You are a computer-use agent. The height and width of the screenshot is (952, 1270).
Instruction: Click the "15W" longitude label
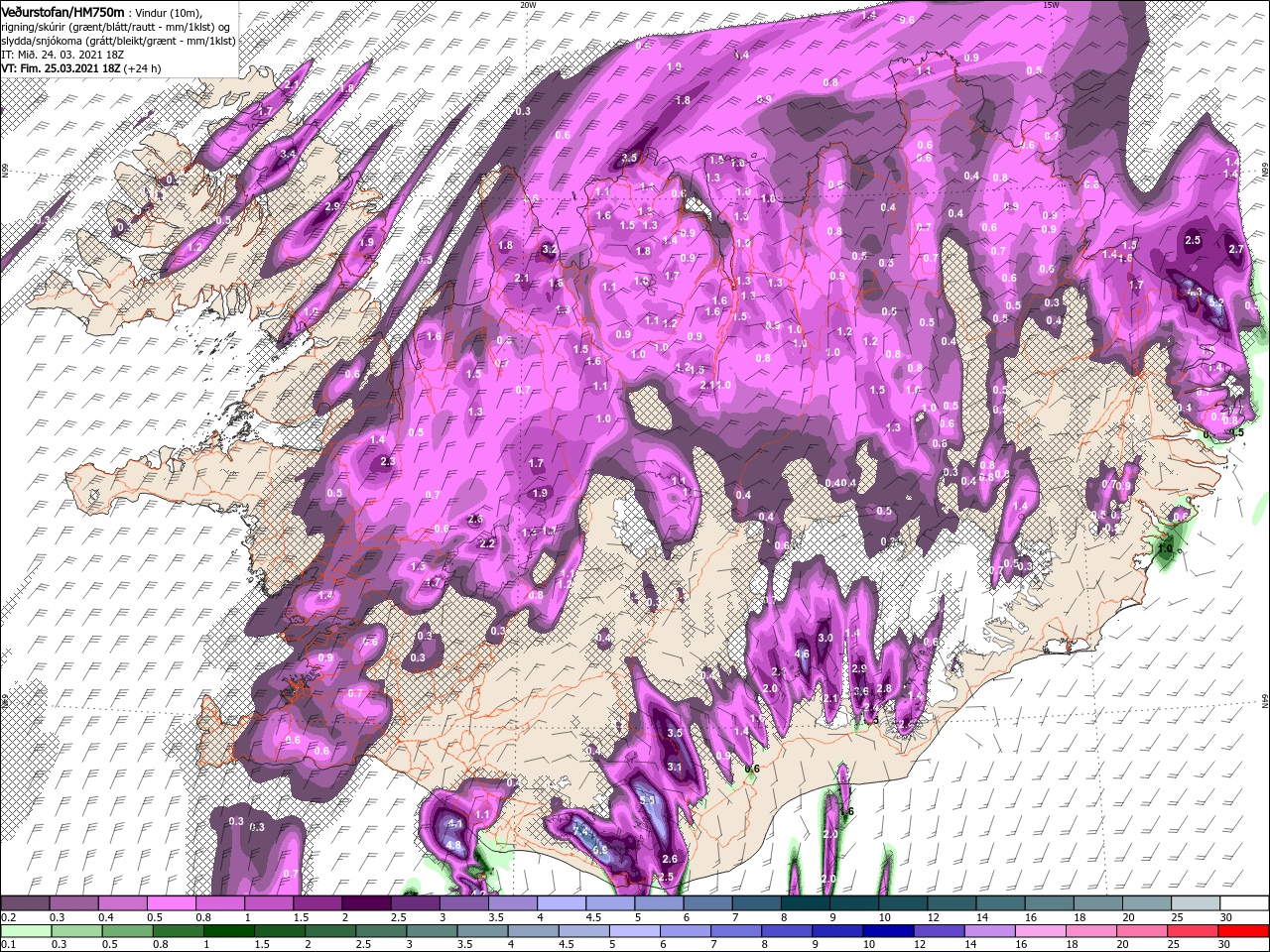pos(1051,5)
